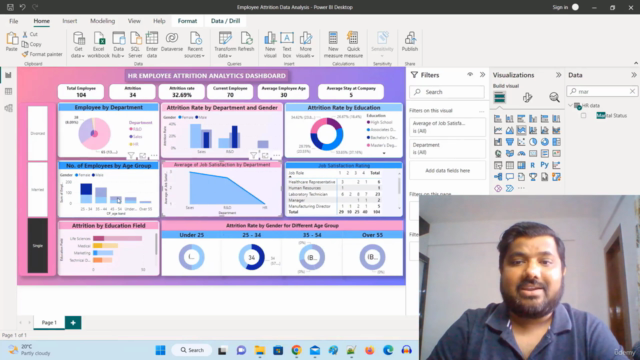Click the Filters pane search field

click(x=447, y=92)
